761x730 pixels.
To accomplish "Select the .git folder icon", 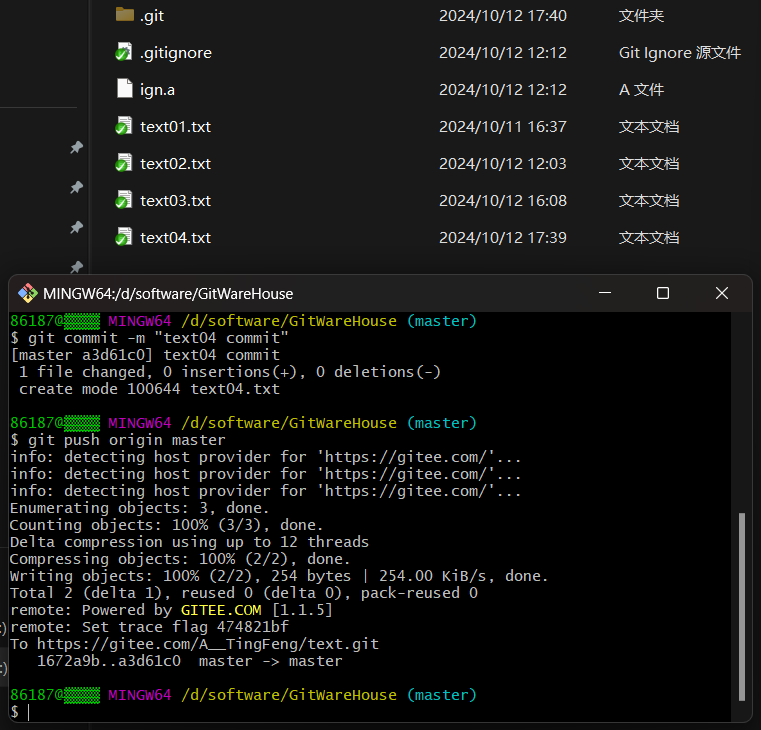I will coord(125,15).
